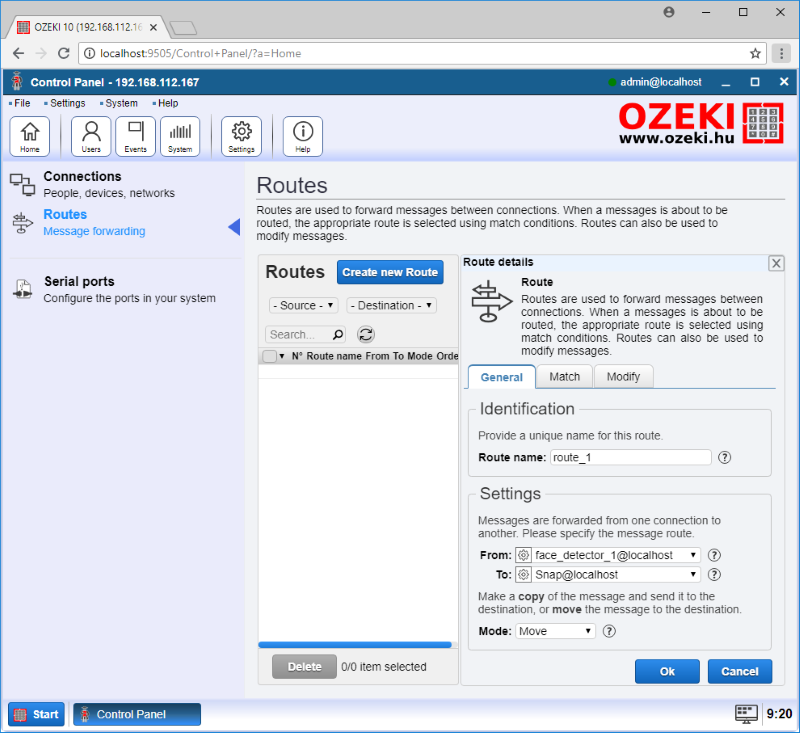Click help icon next to From field
The width and height of the screenshot is (800, 733).
coord(714,555)
